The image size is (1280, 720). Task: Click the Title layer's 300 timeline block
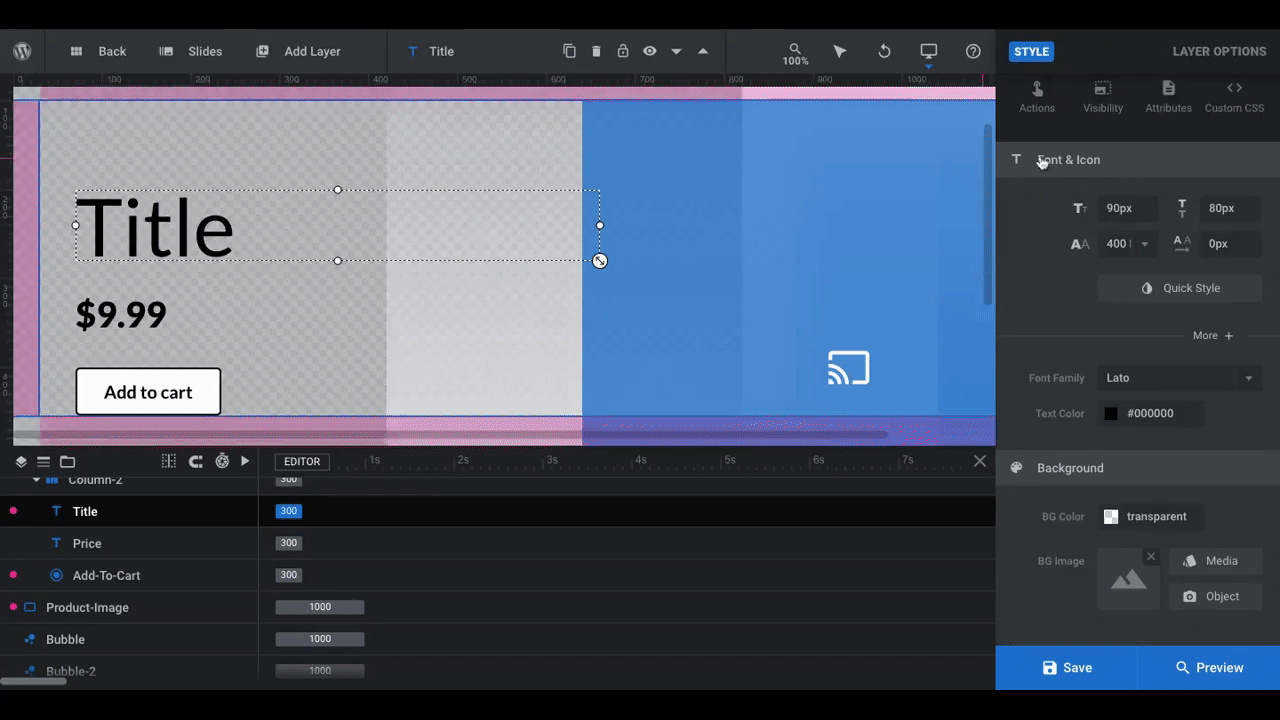click(x=288, y=511)
